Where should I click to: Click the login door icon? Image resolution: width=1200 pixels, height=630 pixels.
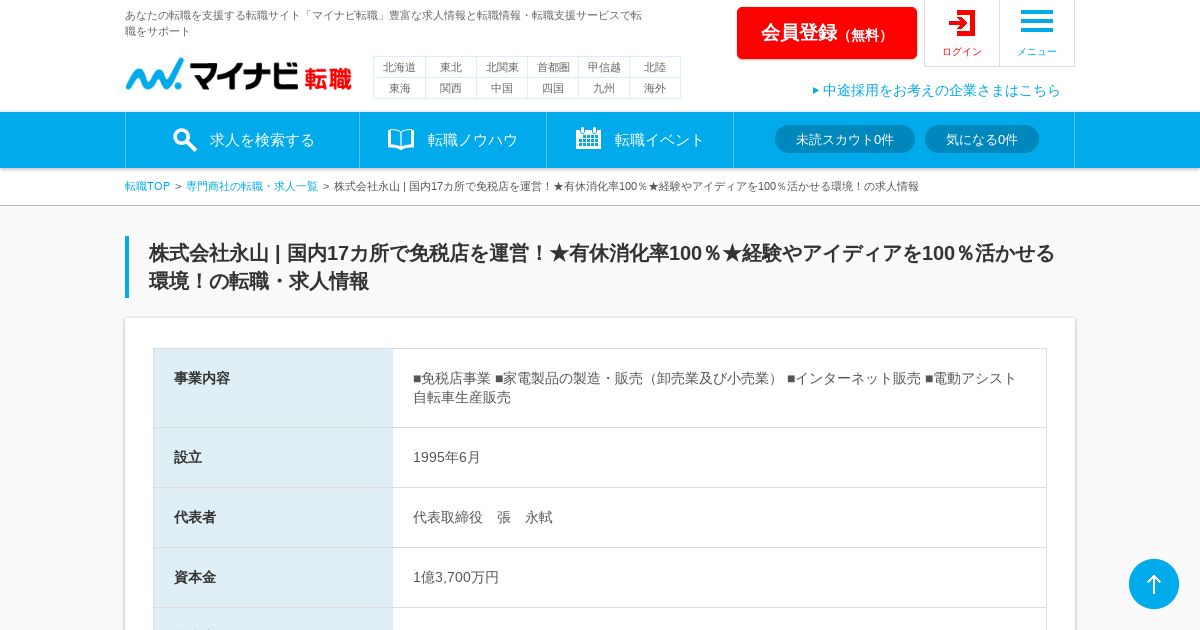click(x=962, y=23)
